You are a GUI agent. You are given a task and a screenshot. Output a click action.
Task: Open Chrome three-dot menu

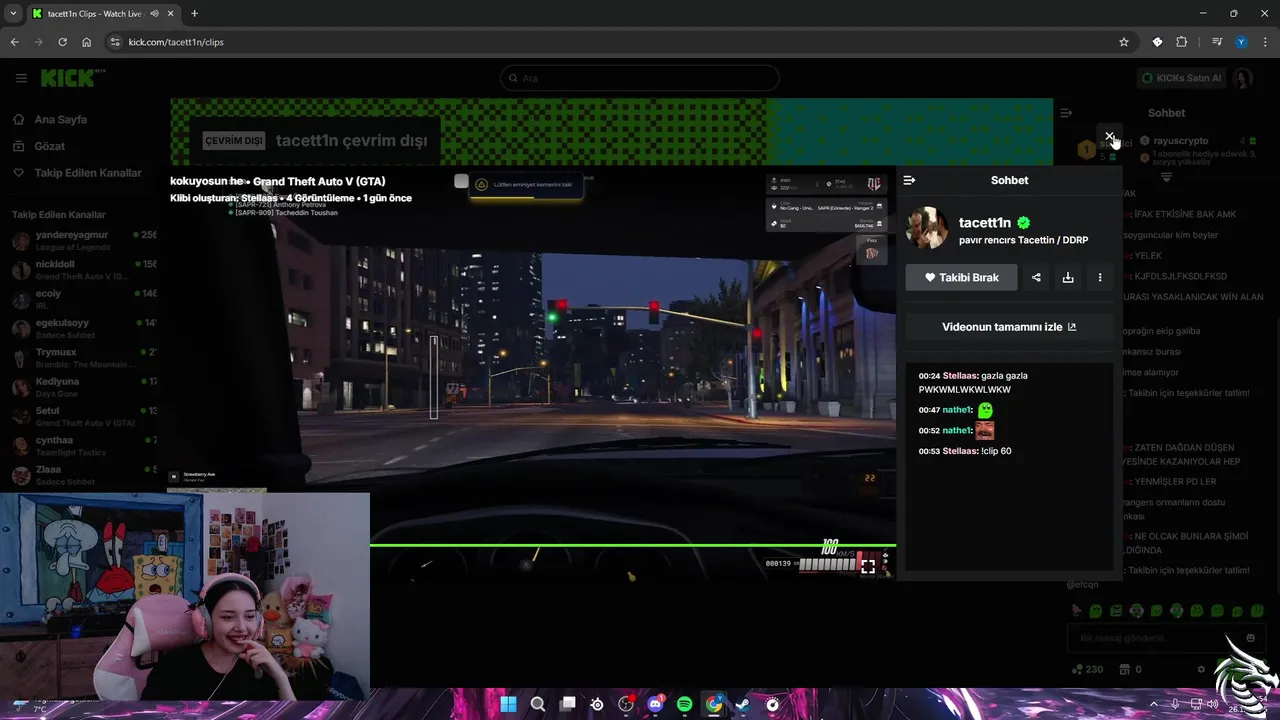(1265, 42)
